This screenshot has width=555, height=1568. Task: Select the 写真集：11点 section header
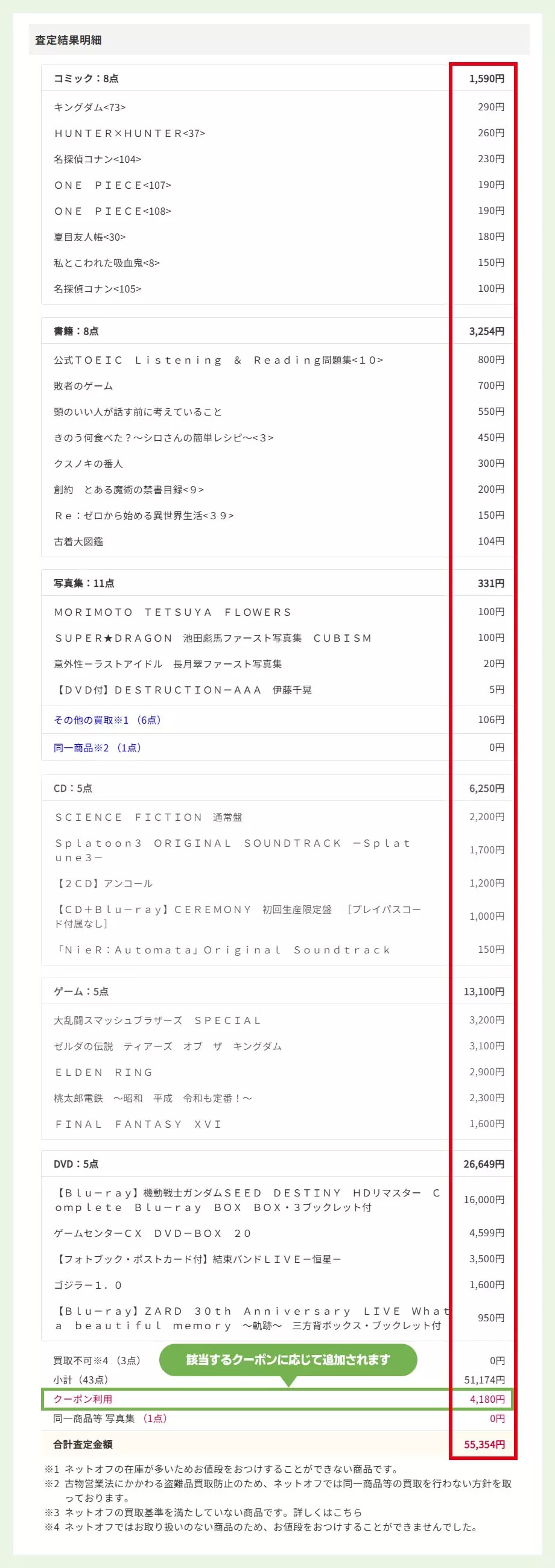tap(84, 583)
